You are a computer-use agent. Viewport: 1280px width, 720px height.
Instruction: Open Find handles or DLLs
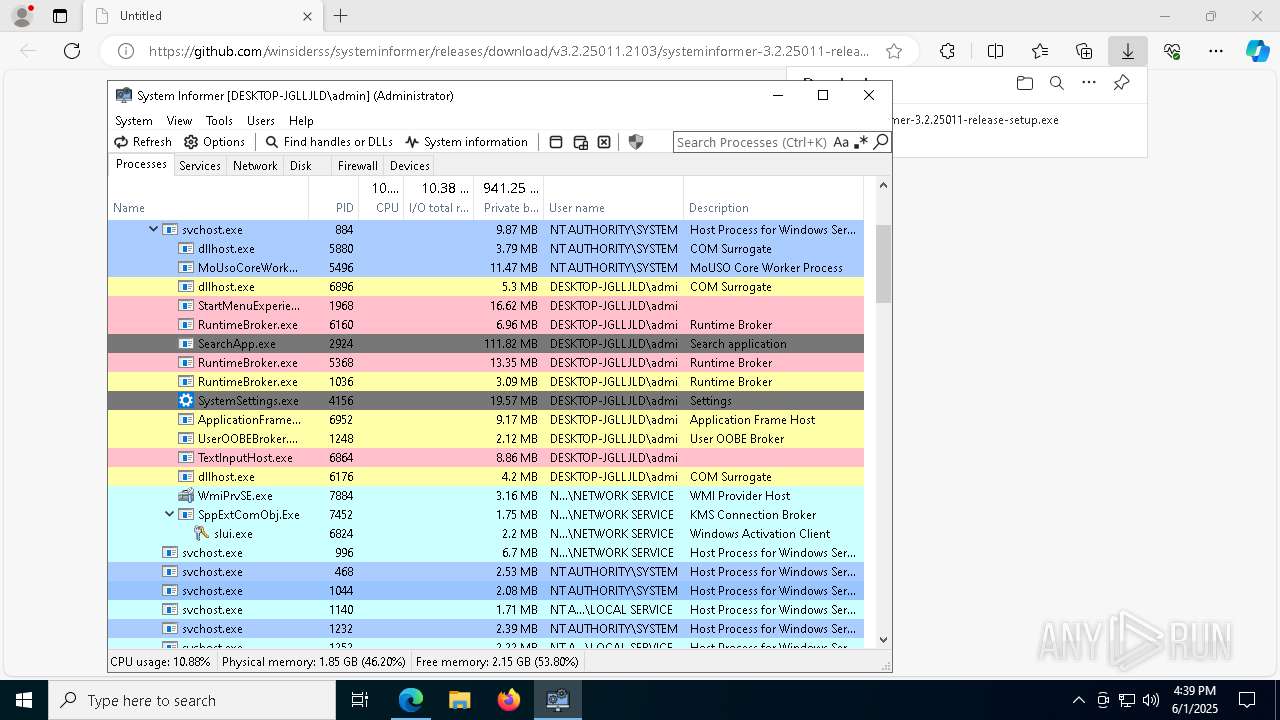(329, 142)
